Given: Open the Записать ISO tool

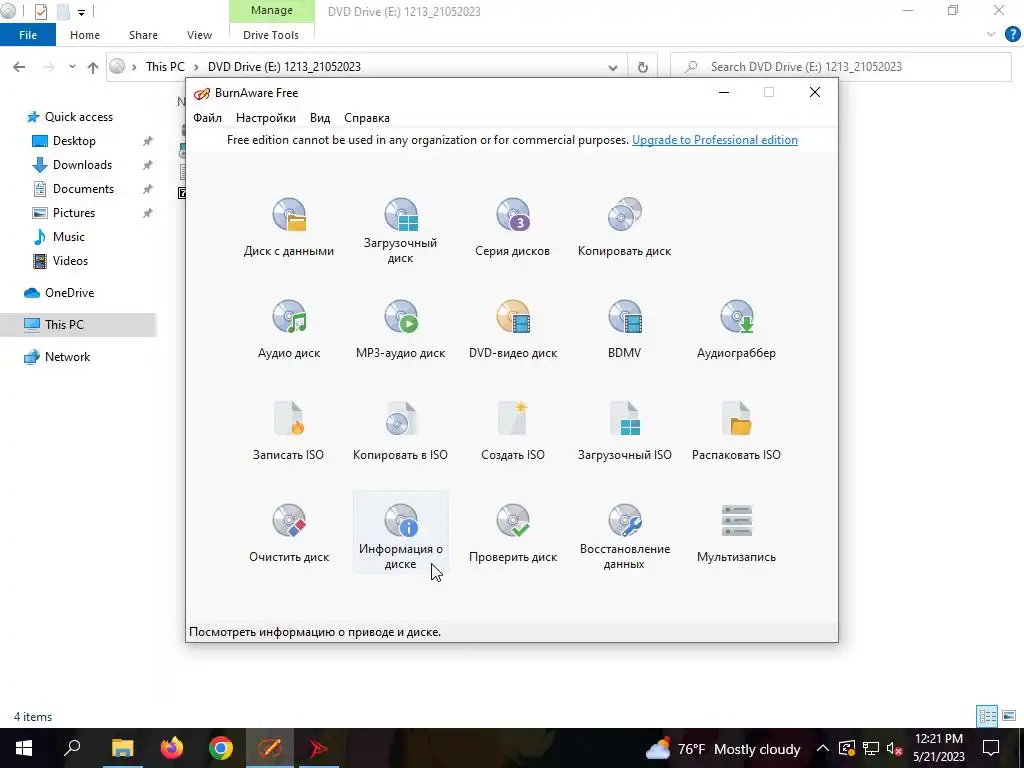Looking at the screenshot, I should tap(289, 431).
